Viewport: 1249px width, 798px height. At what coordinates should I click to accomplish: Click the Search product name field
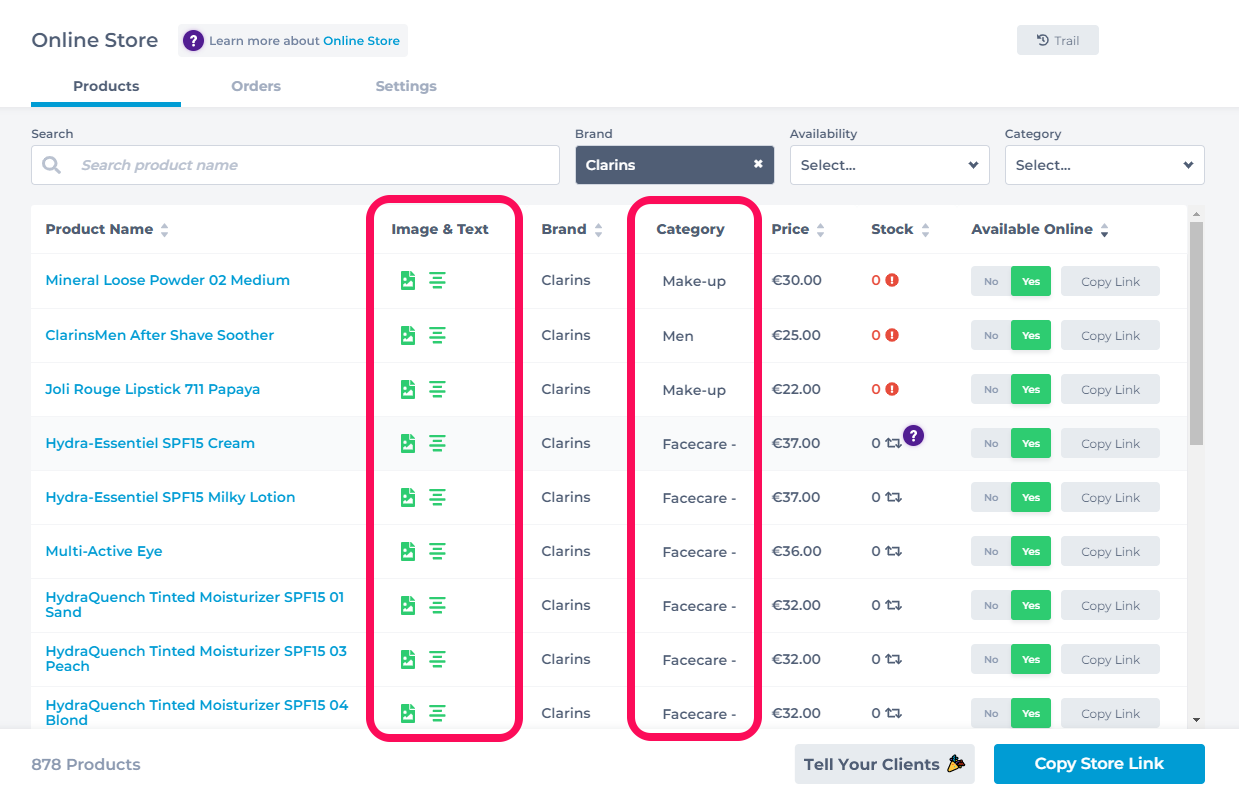(295, 165)
